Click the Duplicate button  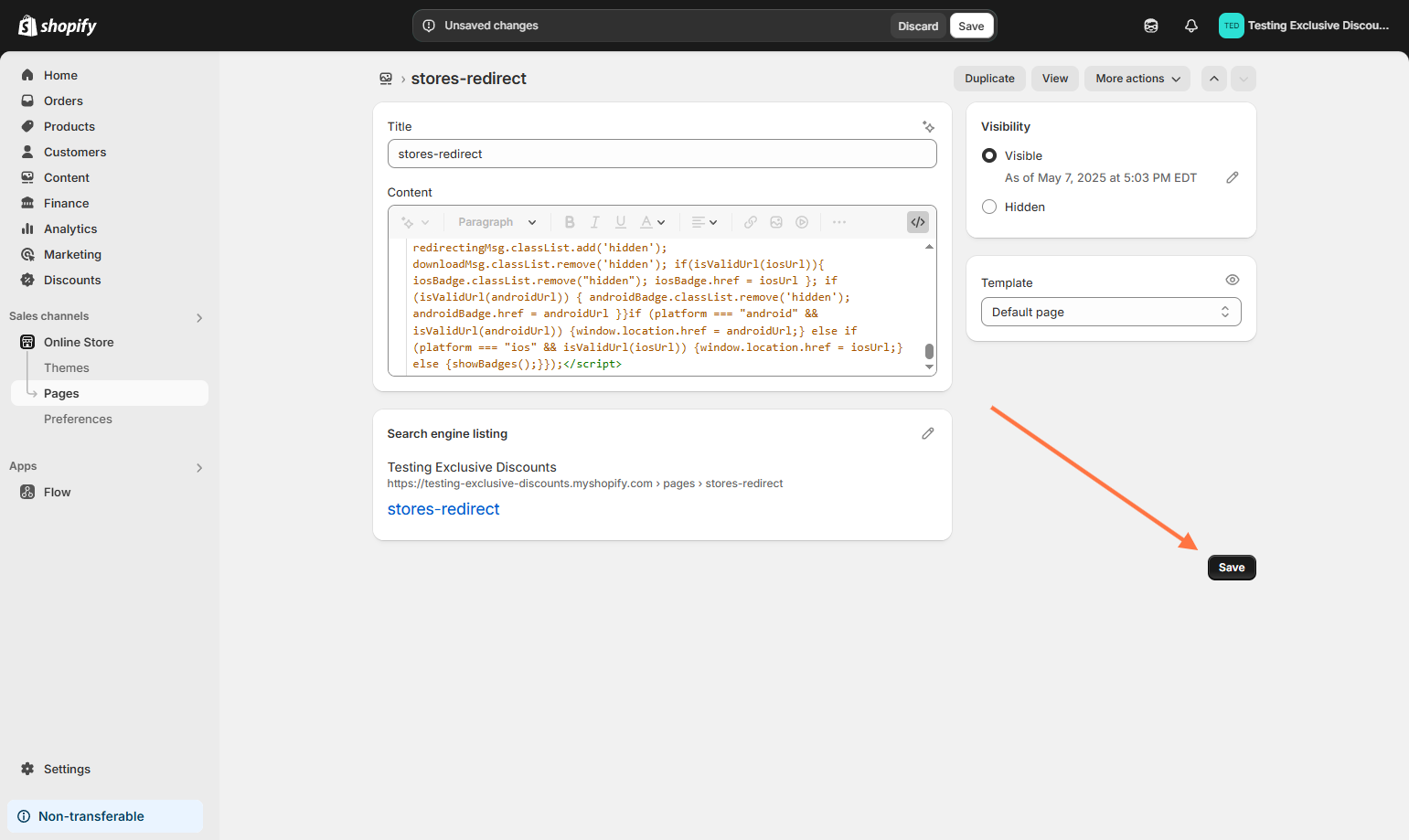[989, 79]
